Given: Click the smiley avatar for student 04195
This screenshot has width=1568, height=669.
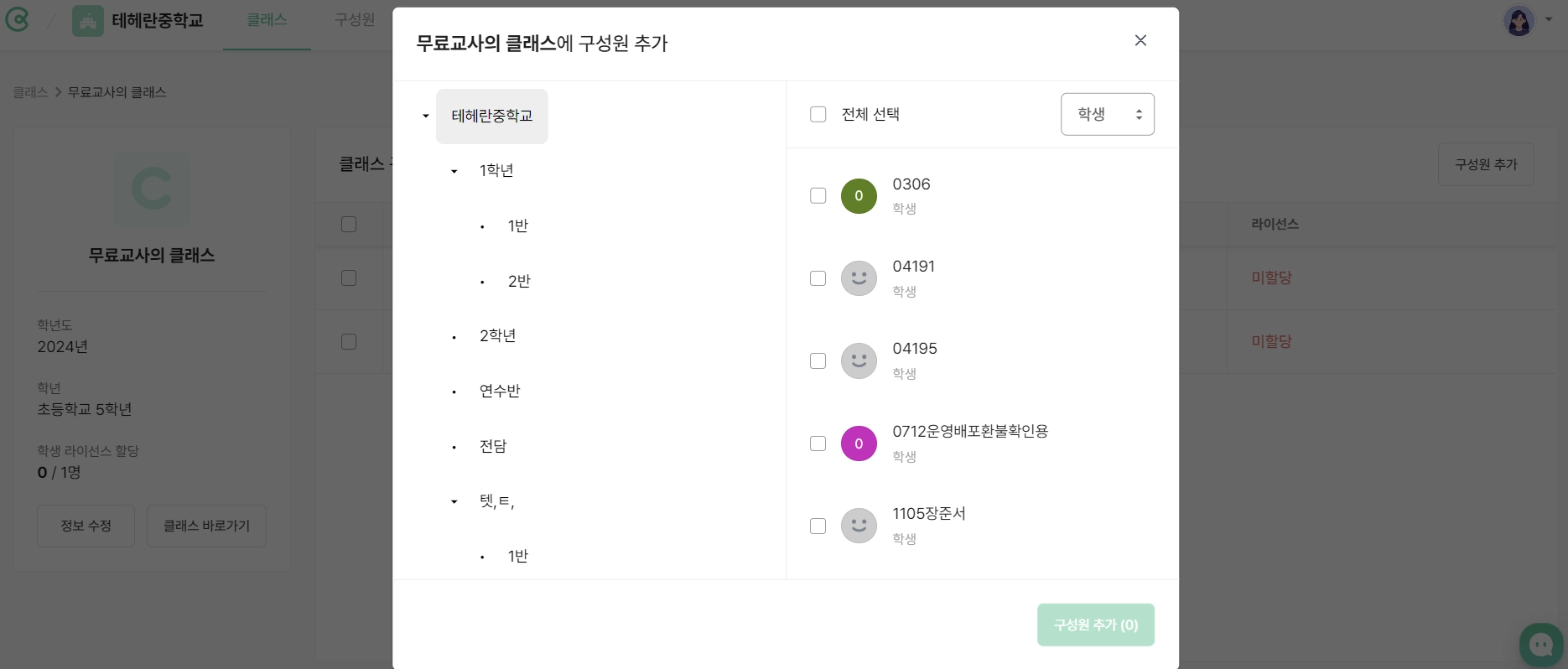Looking at the screenshot, I should (x=859, y=361).
